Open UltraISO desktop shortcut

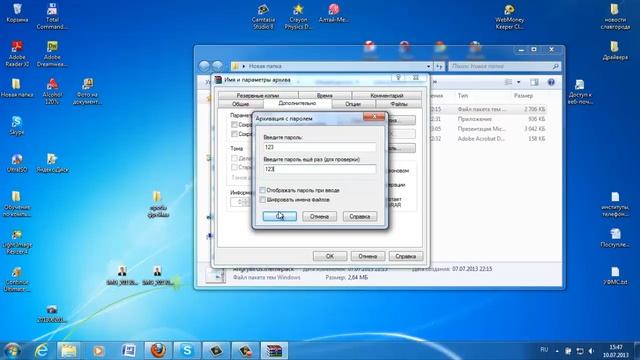[17, 162]
